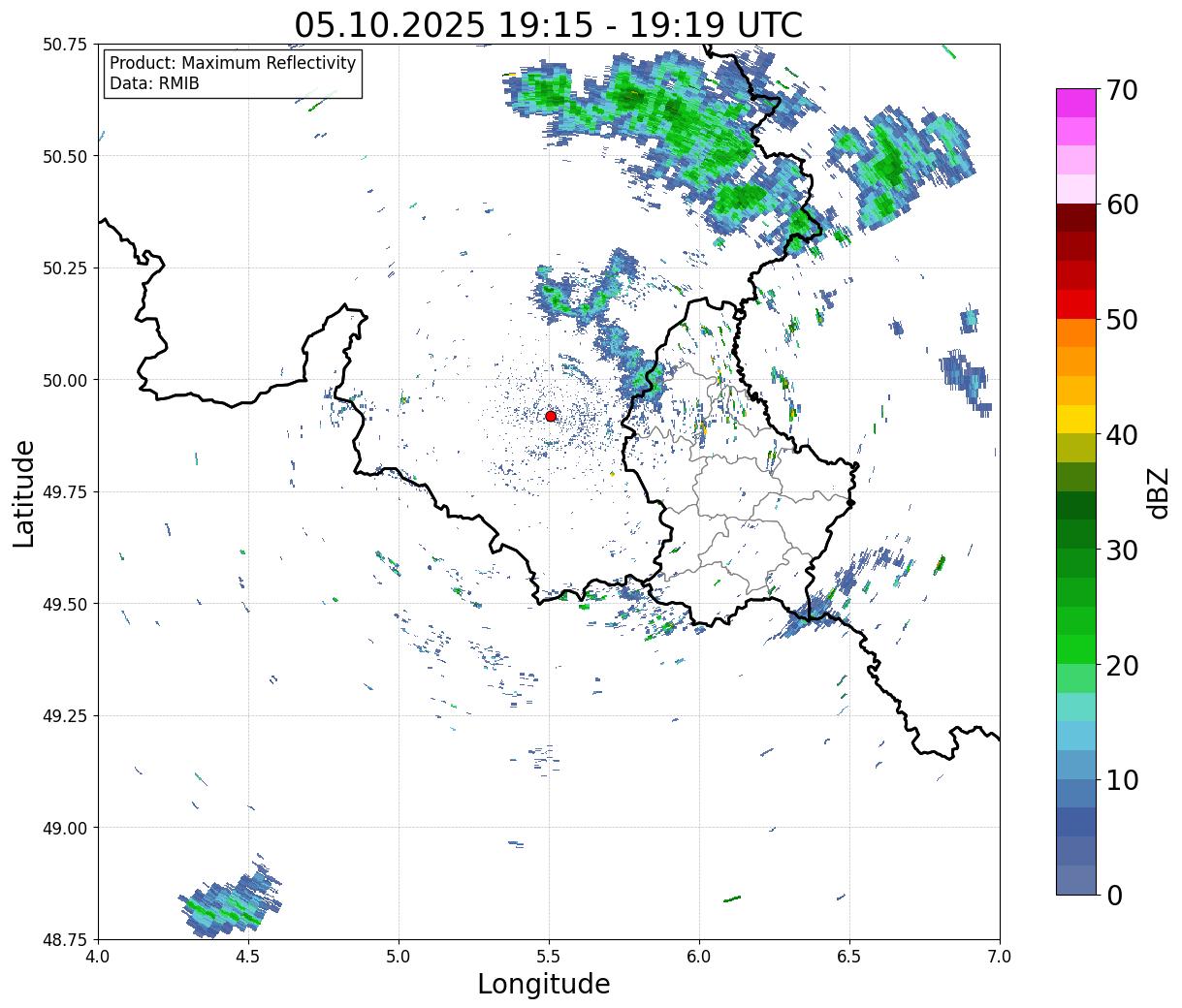
Task: Click longitude tick label 4.5
Action: point(248,957)
